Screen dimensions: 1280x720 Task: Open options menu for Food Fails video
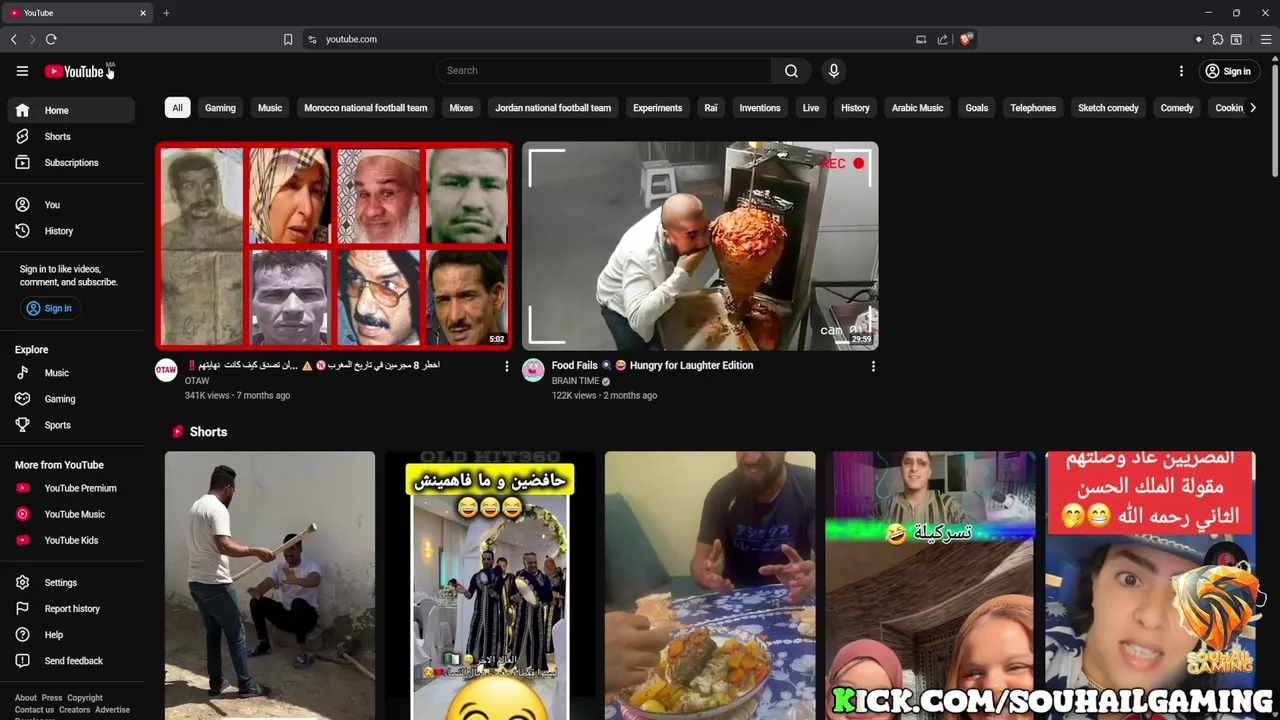(873, 367)
